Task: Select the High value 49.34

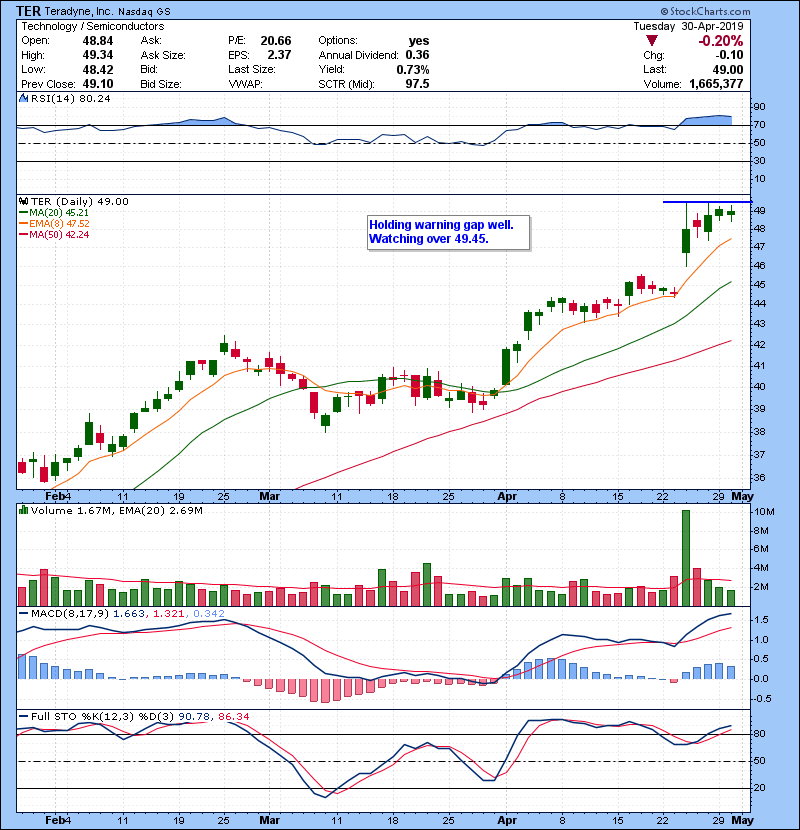Action: click(x=98, y=55)
